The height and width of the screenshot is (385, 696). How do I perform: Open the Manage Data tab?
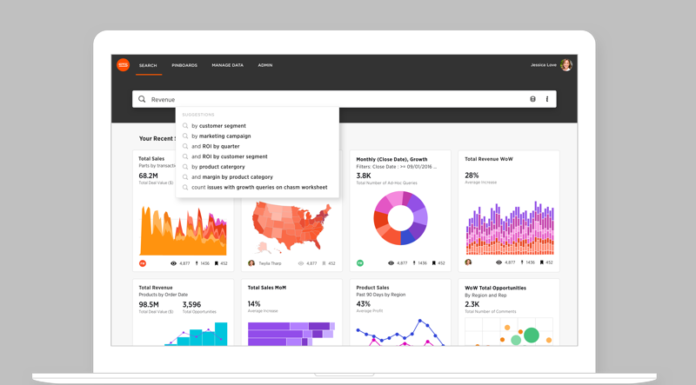pyautogui.click(x=227, y=65)
